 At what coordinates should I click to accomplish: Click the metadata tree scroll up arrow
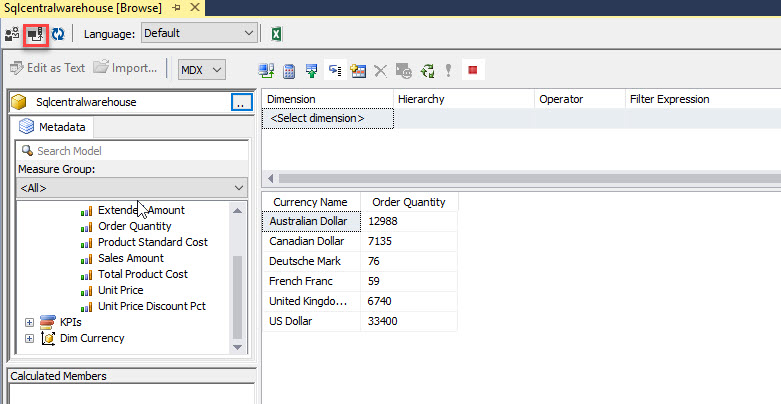[x=238, y=211]
